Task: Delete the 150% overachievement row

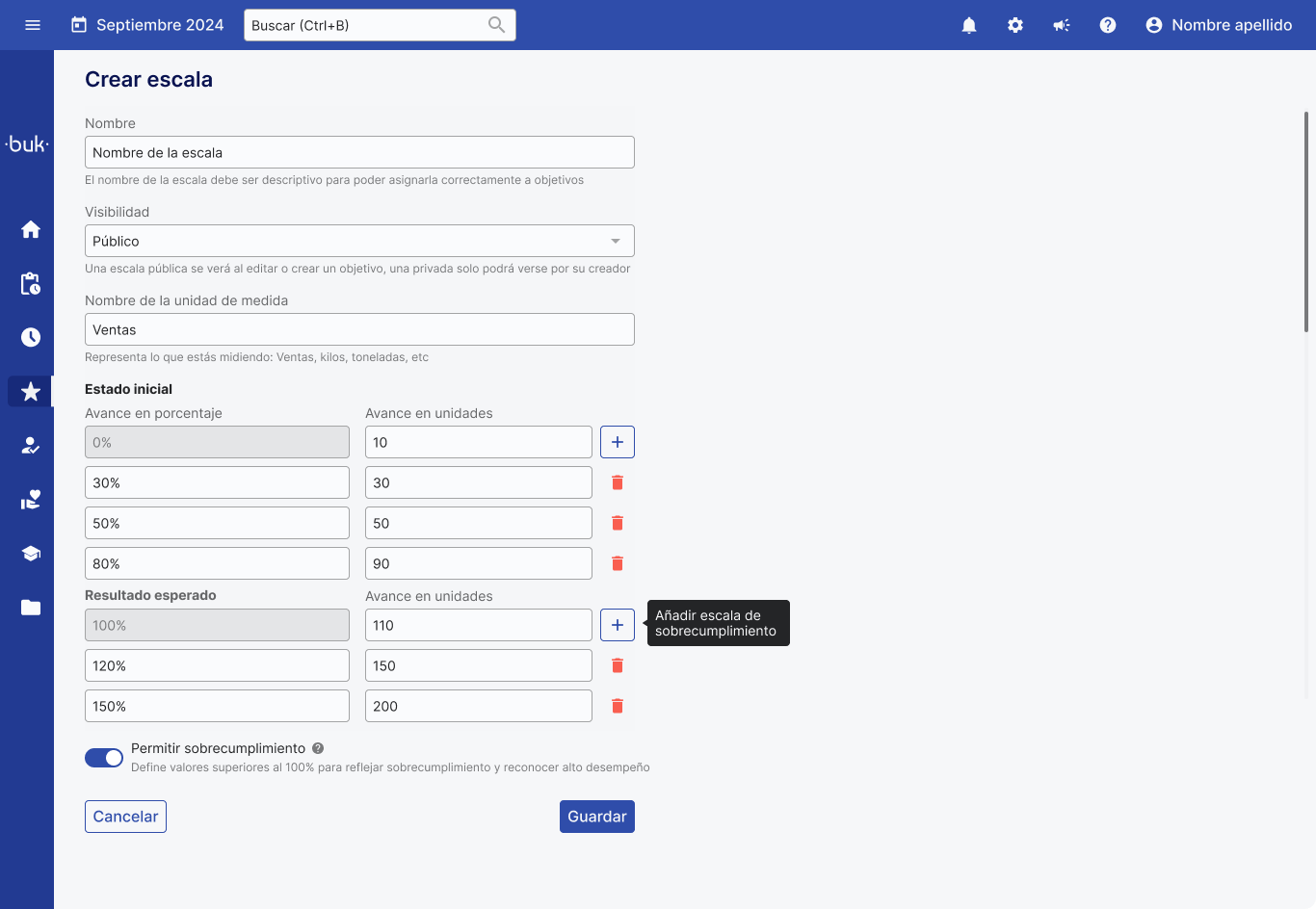Action: tap(618, 706)
